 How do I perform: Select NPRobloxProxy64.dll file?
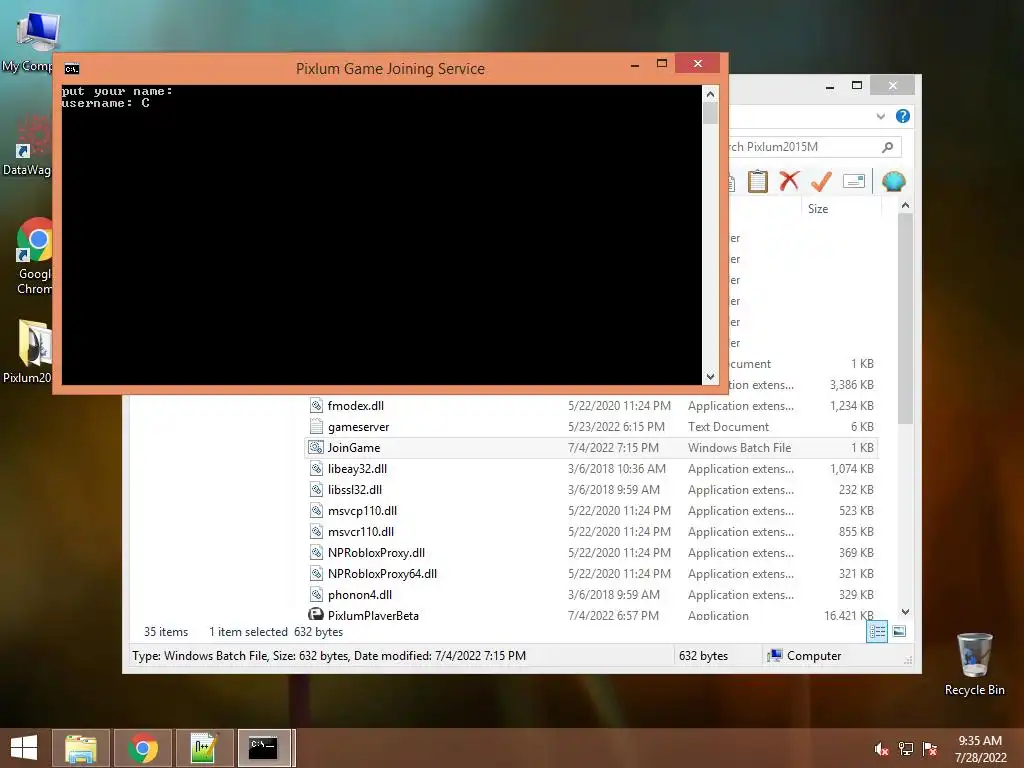pyautogui.click(x=382, y=573)
